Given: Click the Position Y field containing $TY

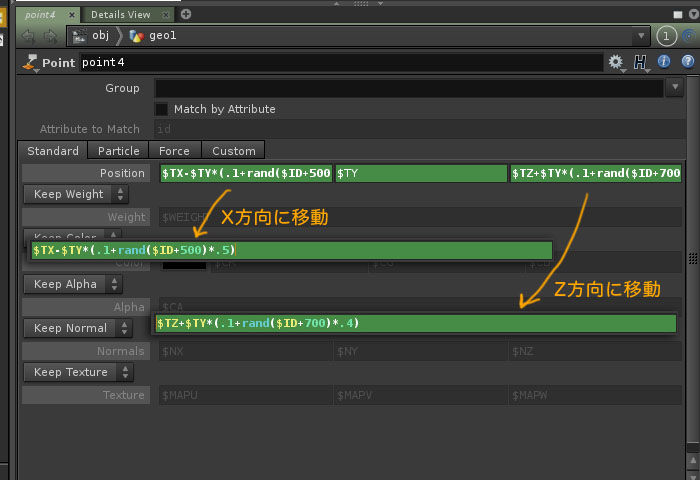Looking at the screenshot, I should [x=420, y=174].
